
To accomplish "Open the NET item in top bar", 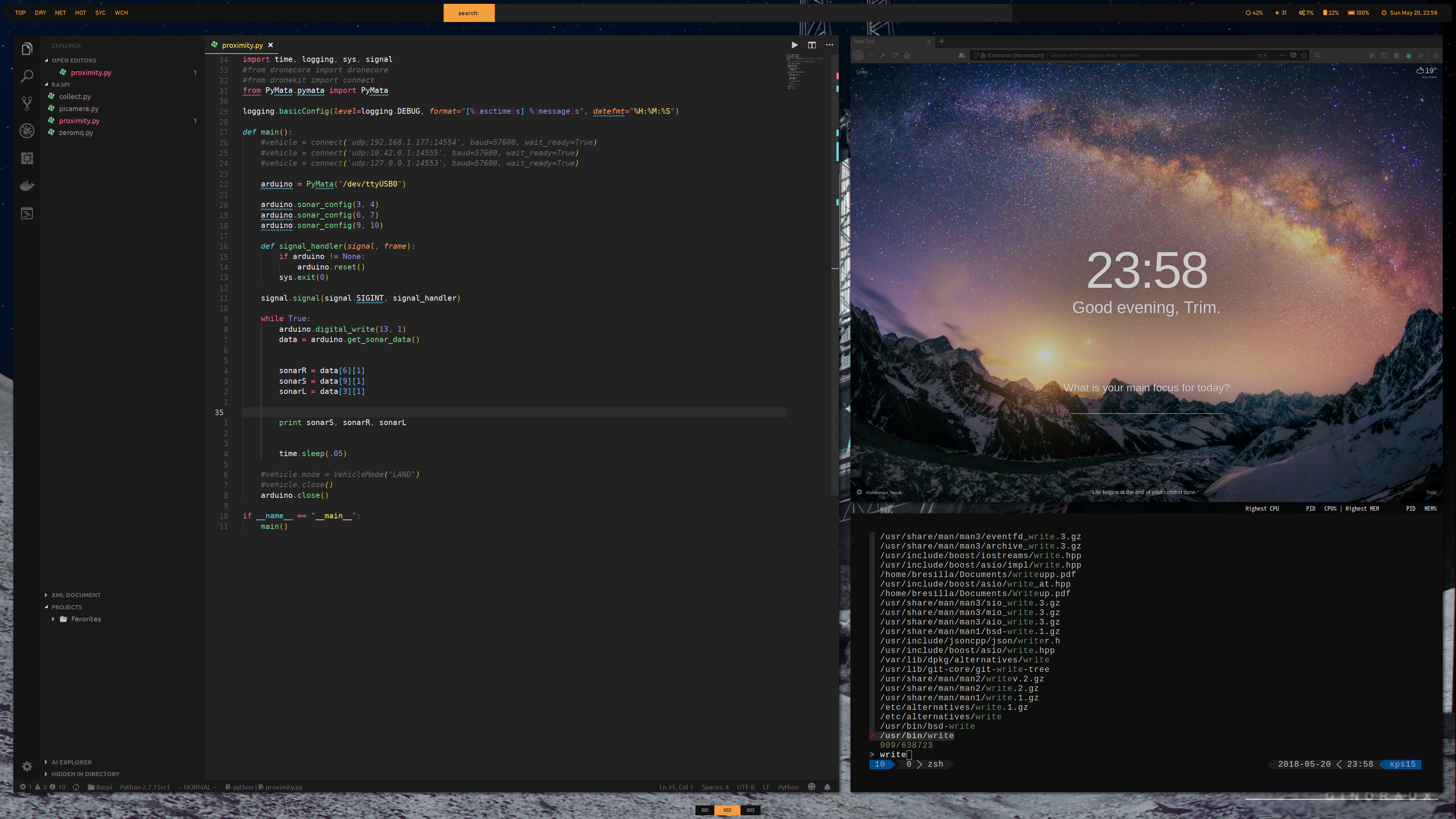I will 60,13.
